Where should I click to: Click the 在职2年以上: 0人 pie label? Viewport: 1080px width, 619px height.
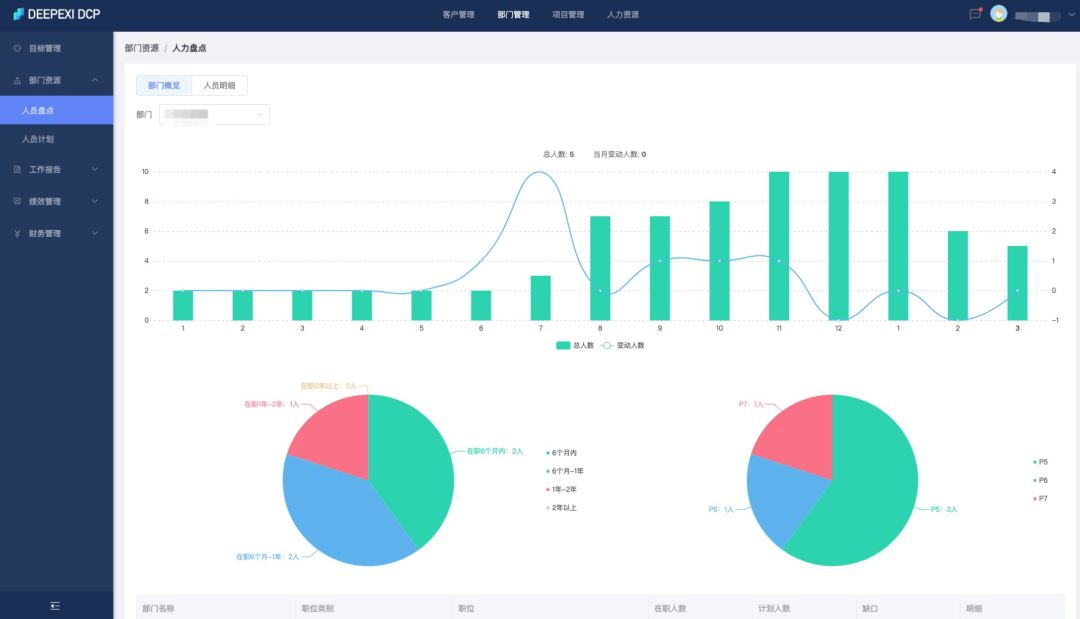pyautogui.click(x=329, y=386)
